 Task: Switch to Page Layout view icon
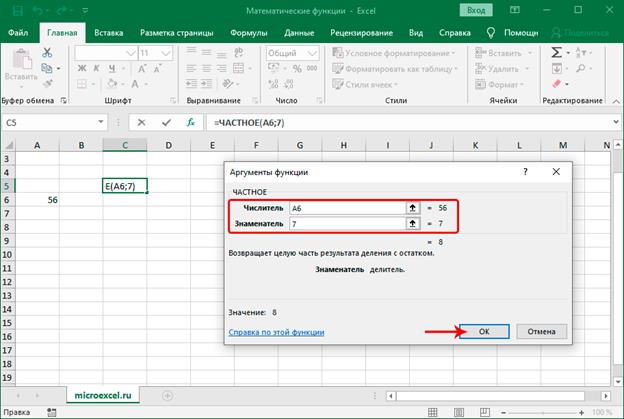(x=459, y=412)
